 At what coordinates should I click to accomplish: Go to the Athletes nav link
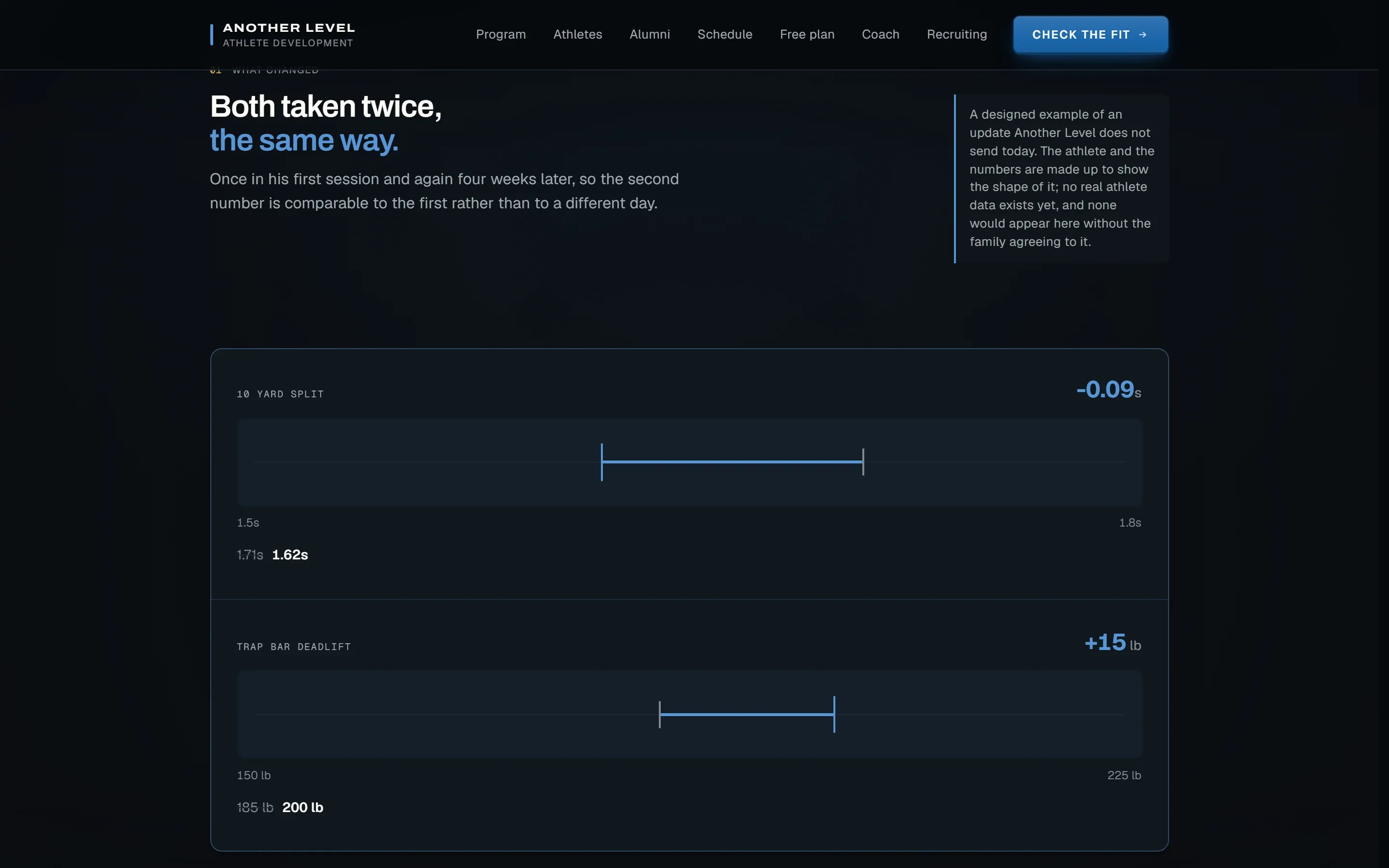point(577,34)
